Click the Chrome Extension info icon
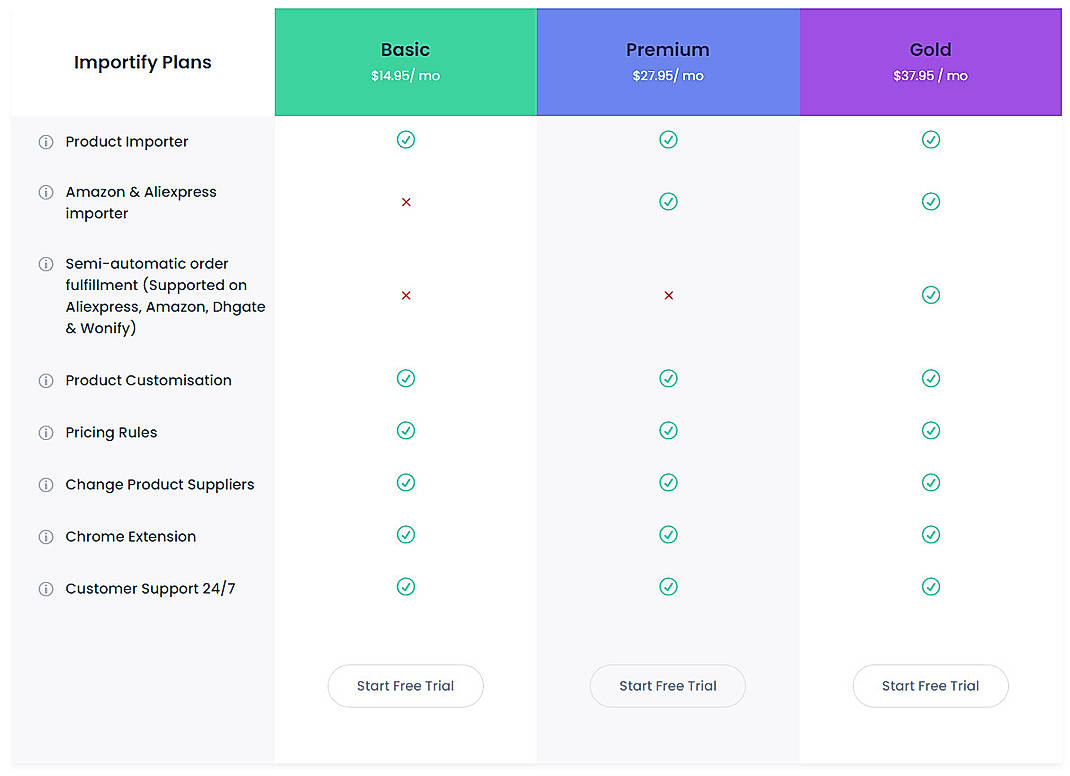 coord(46,536)
